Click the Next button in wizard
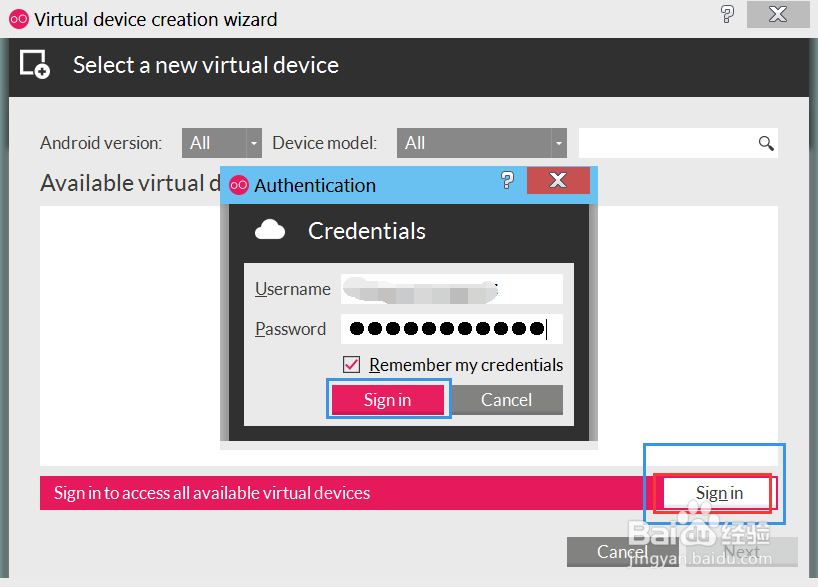 [x=742, y=552]
